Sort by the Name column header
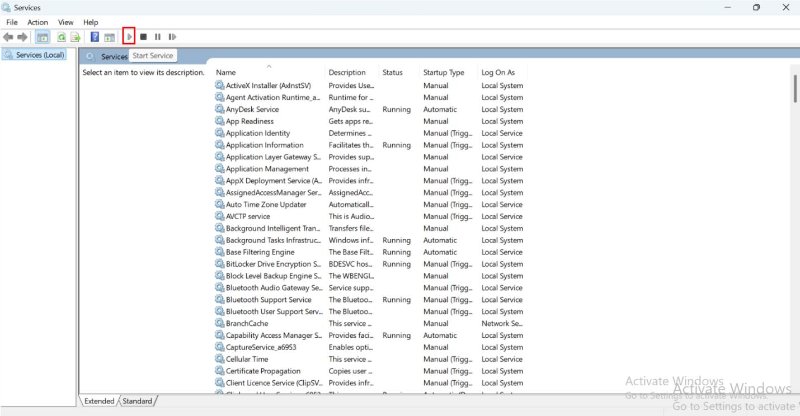The width and height of the screenshot is (800, 416). [x=269, y=72]
